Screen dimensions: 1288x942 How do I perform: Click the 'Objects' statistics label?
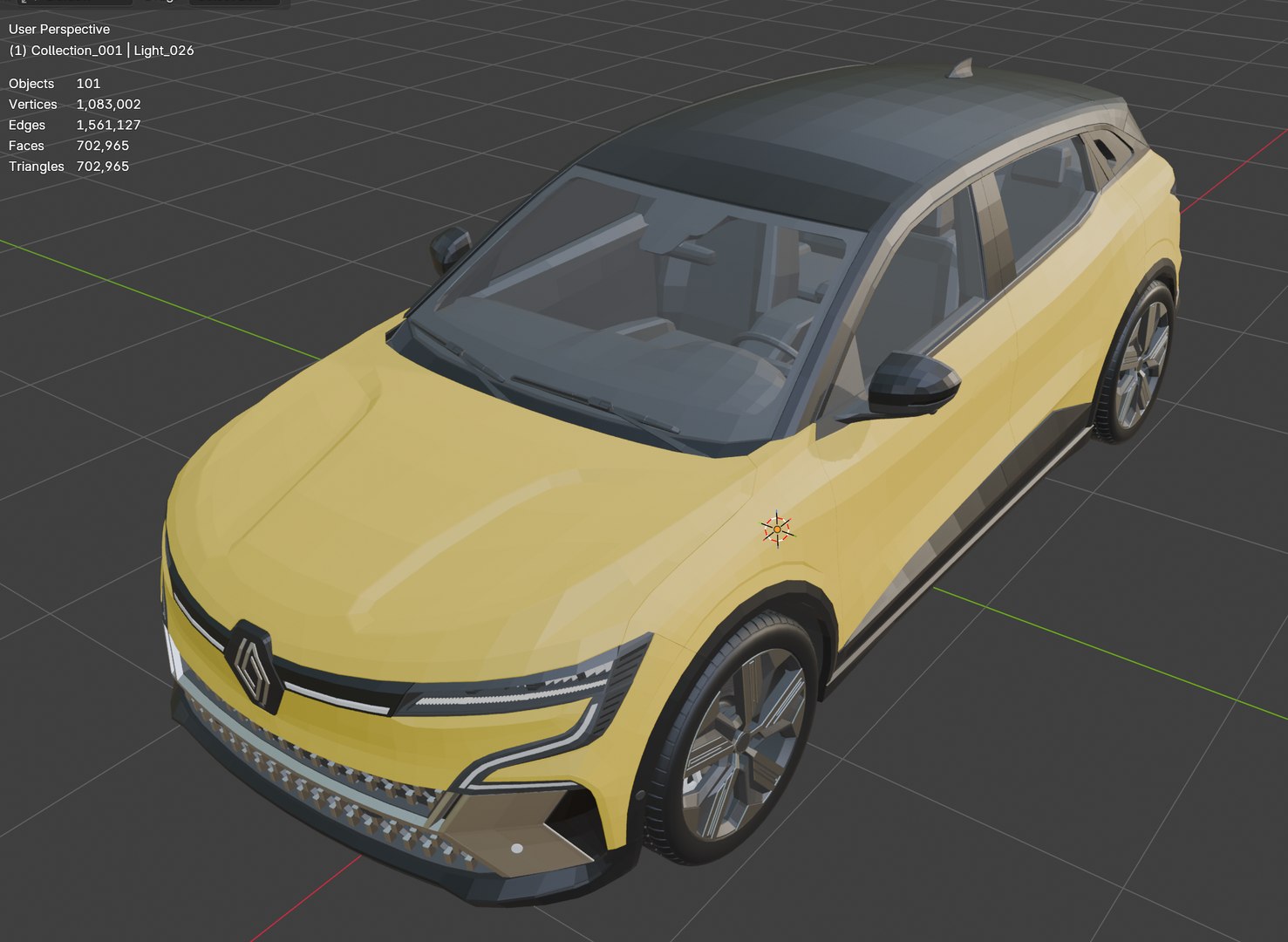pyautogui.click(x=31, y=84)
